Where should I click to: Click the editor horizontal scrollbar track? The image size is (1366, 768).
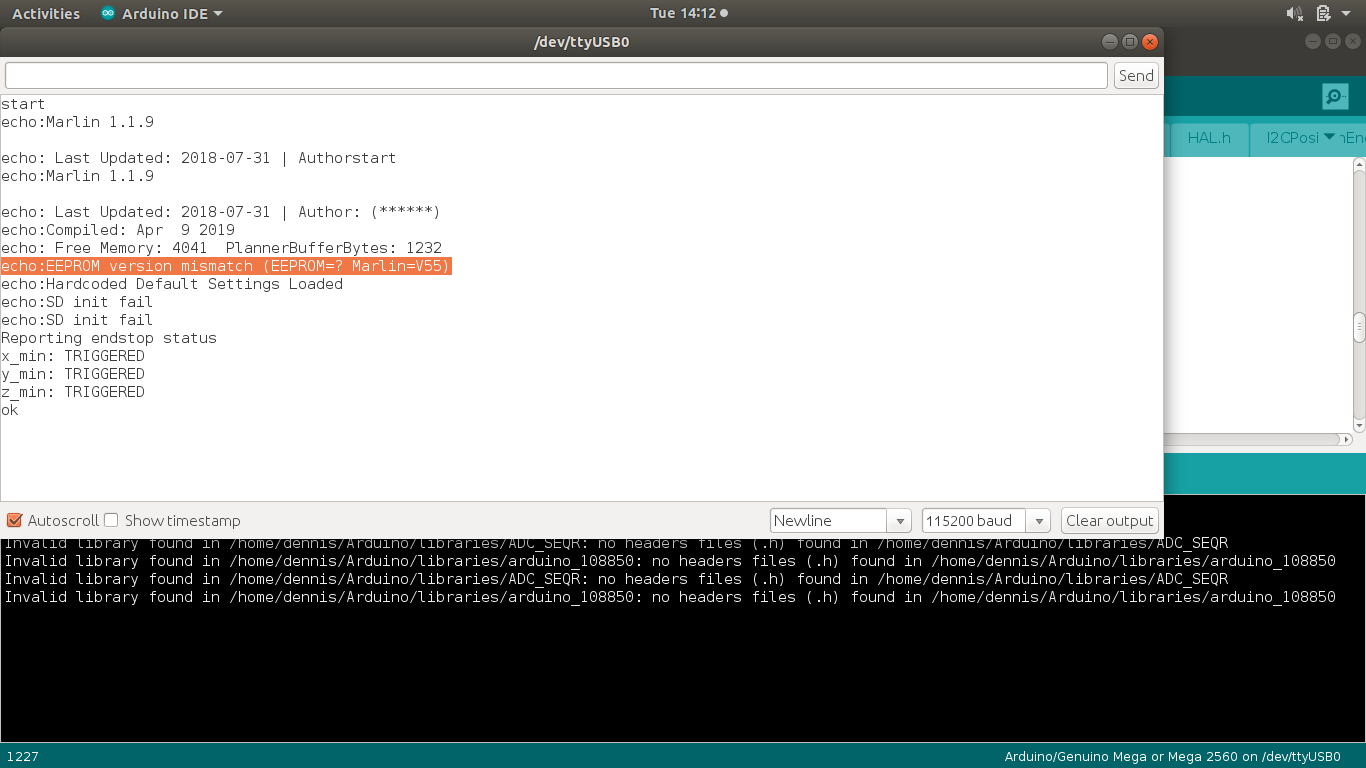[1250, 439]
